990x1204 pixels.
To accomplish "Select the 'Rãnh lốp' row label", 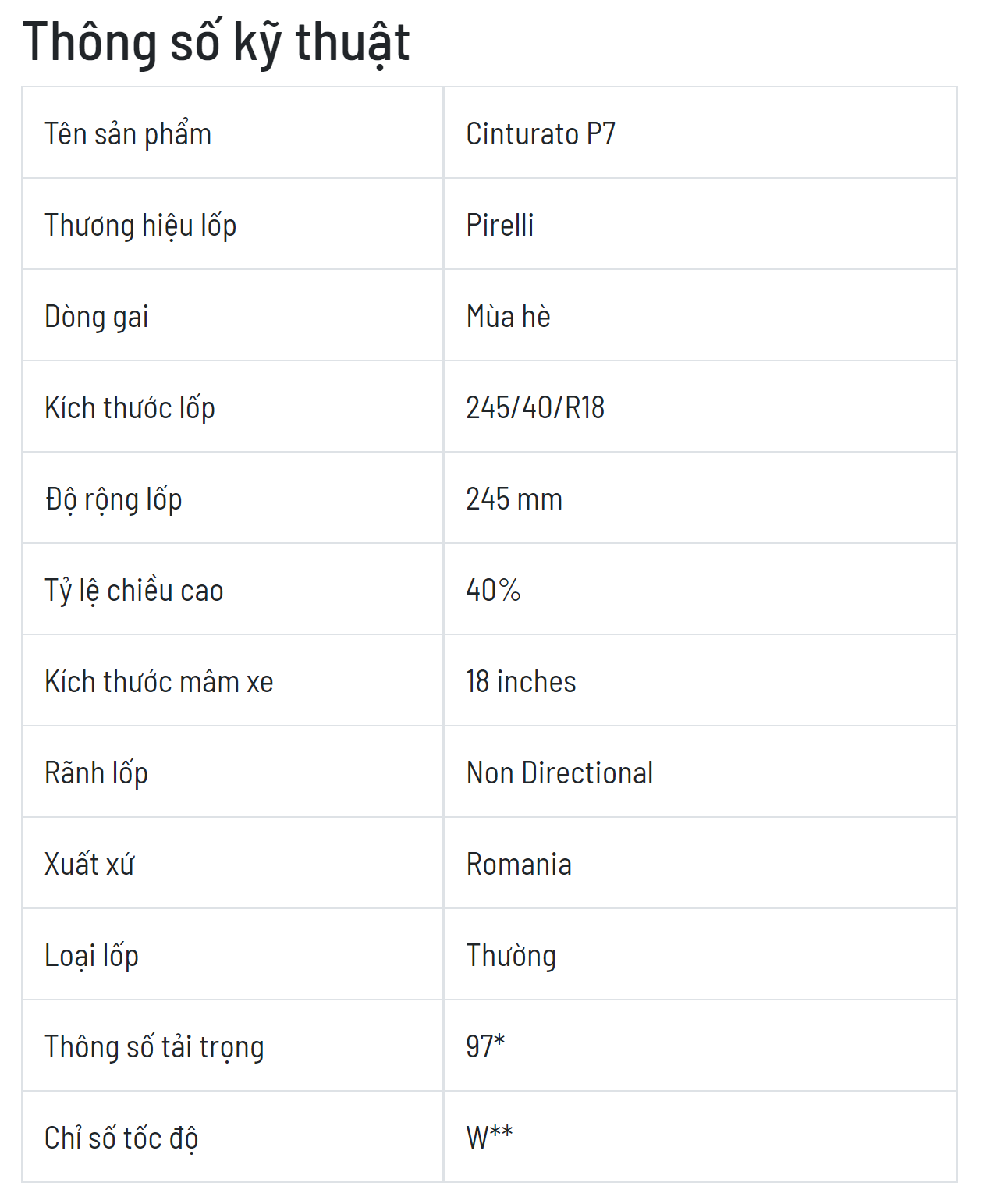I will coord(97,773).
